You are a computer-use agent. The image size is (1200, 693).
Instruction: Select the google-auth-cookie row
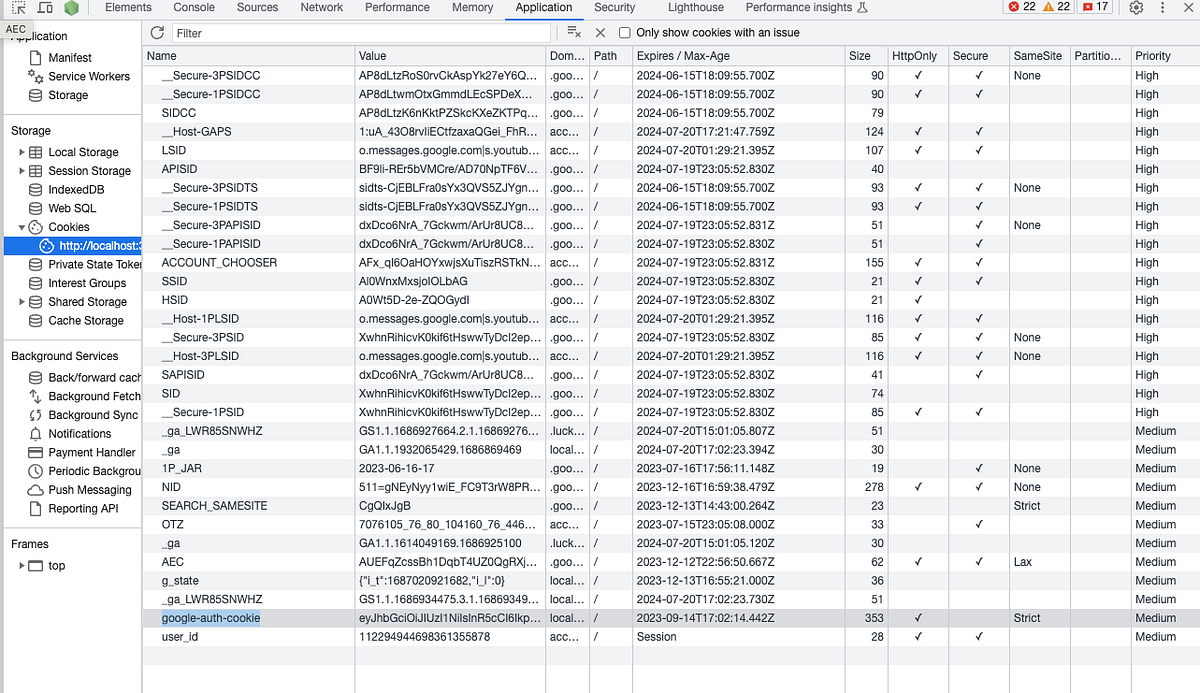[671, 618]
